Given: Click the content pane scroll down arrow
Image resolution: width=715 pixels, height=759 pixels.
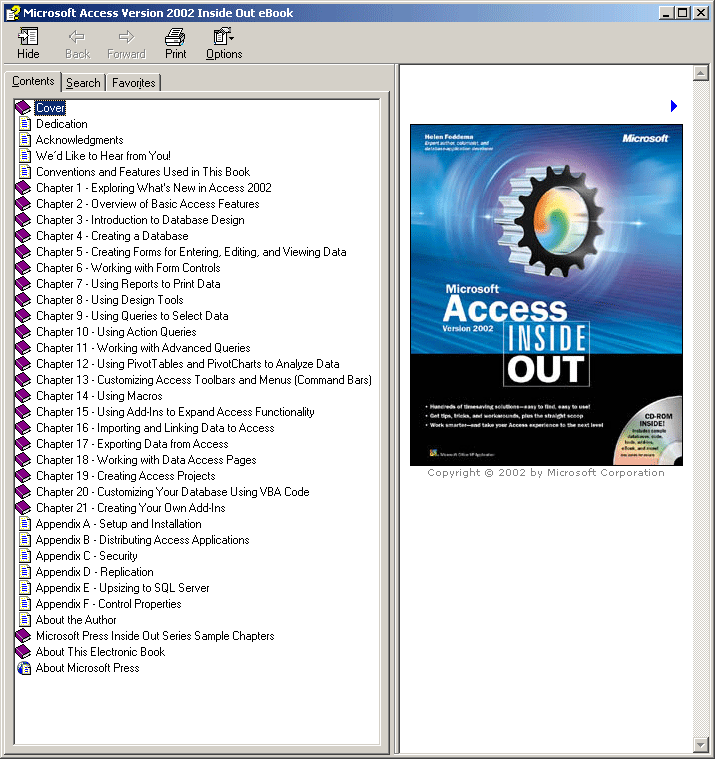Looking at the screenshot, I should (x=700, y=745).
